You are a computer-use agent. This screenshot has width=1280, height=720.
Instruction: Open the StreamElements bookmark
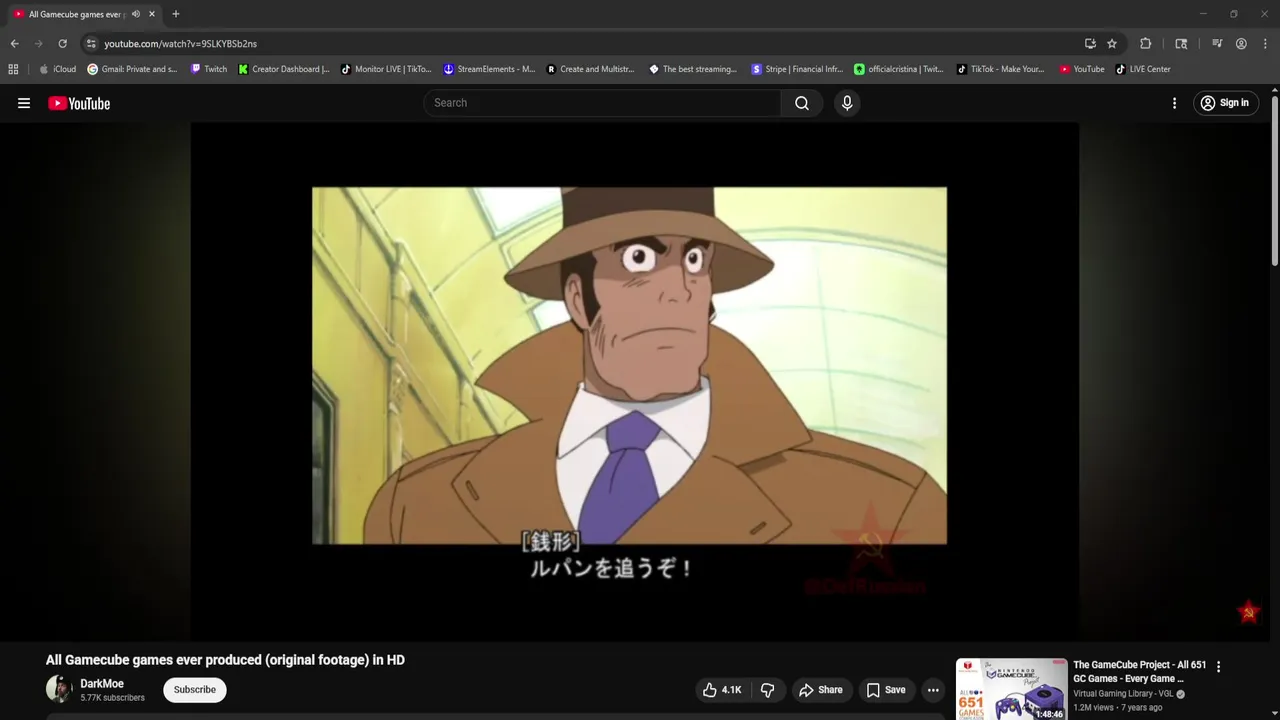pyautogui.click(x=490, y=69)
